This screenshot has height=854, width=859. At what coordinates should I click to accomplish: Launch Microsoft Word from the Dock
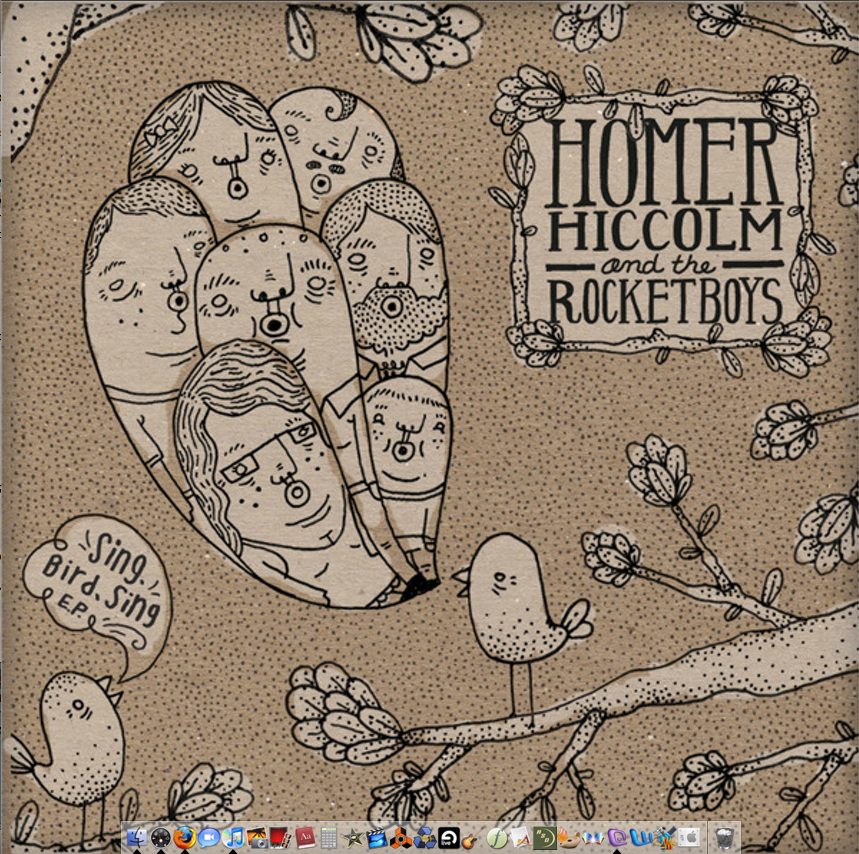click(640, 838)
